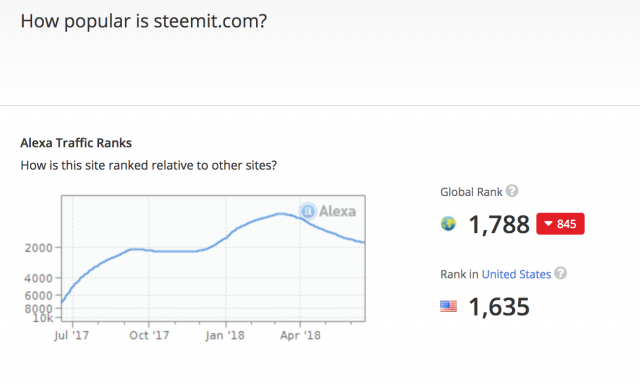The width and height of the screenshot is (640, 386).
Task: Click the US flag icon beside 1,635
Action: [448, 306]
